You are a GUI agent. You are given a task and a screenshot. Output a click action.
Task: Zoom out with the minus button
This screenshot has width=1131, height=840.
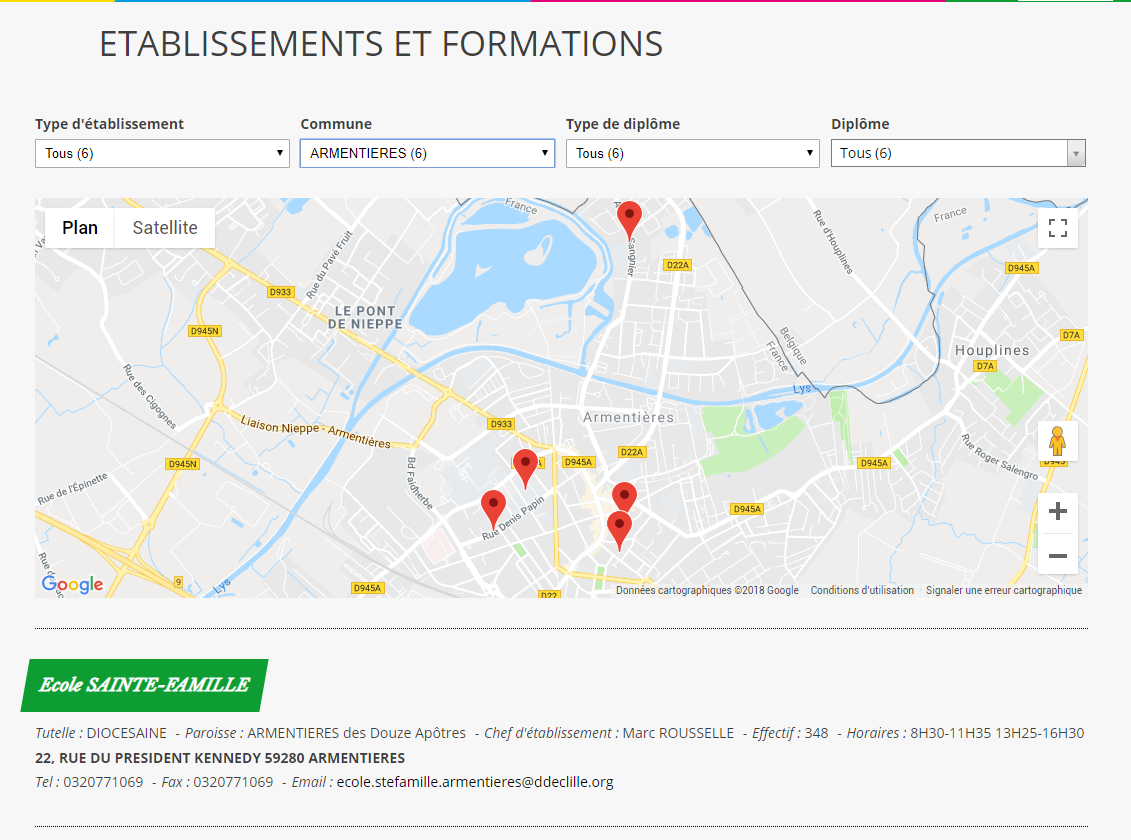click(1057, 555)
